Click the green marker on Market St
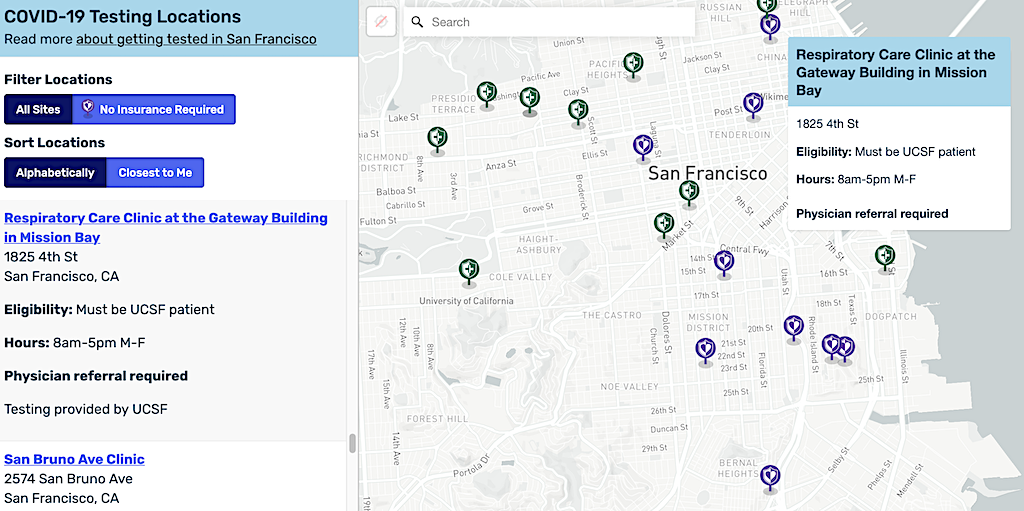Image resolution: width=1024 pixels, height=511 pixels. coord(664,224)
